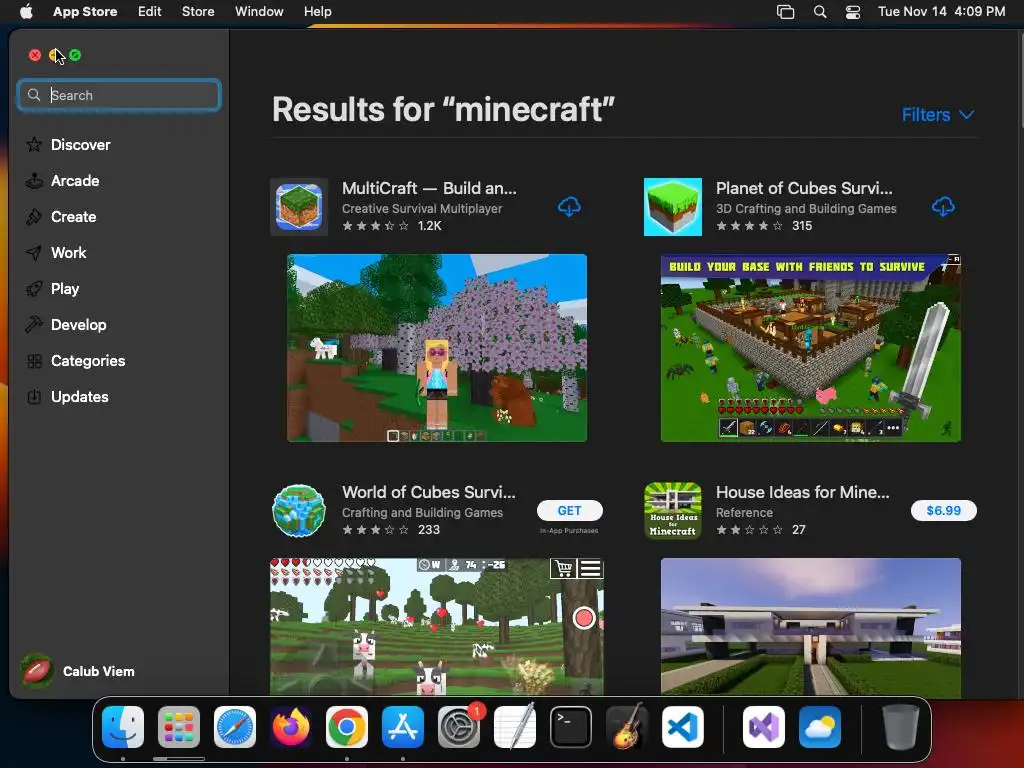The width and height of the screenshot is (1024, 768).
Task: Open Launchpad from the Dock
Action: [179, 727]
